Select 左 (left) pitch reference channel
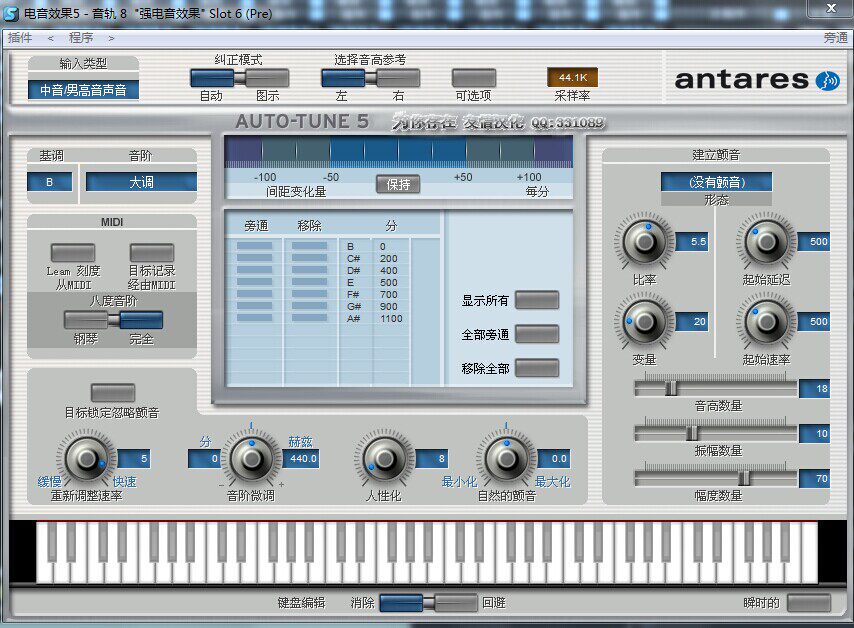 [x=342, y=78]
